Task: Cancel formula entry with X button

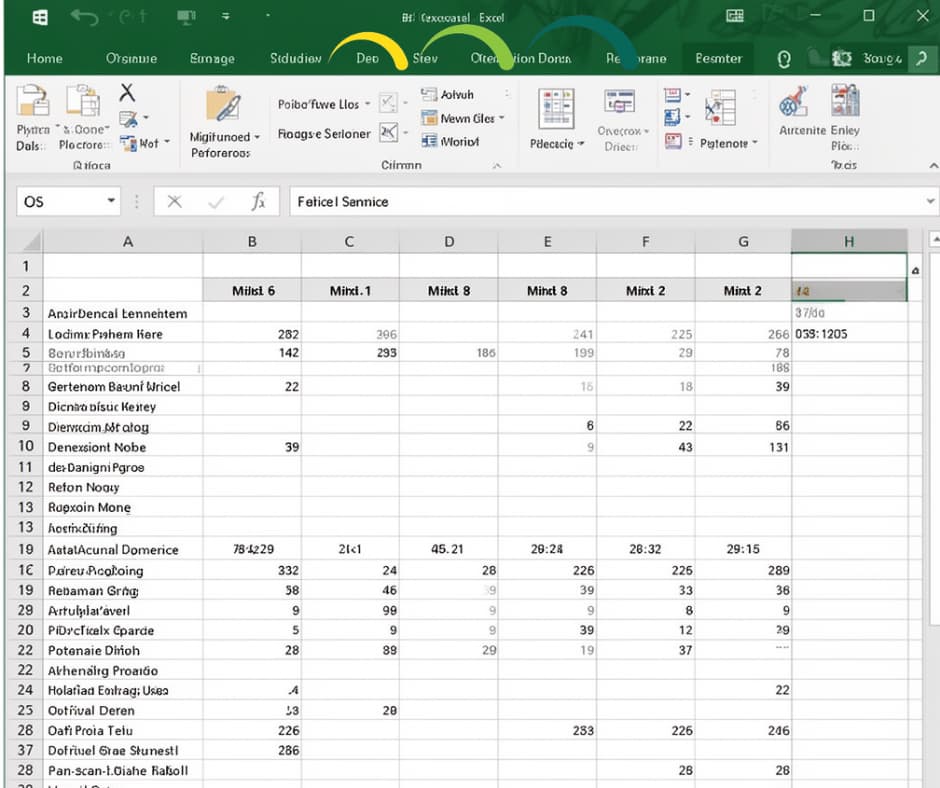Action: (x=174, y=201)
